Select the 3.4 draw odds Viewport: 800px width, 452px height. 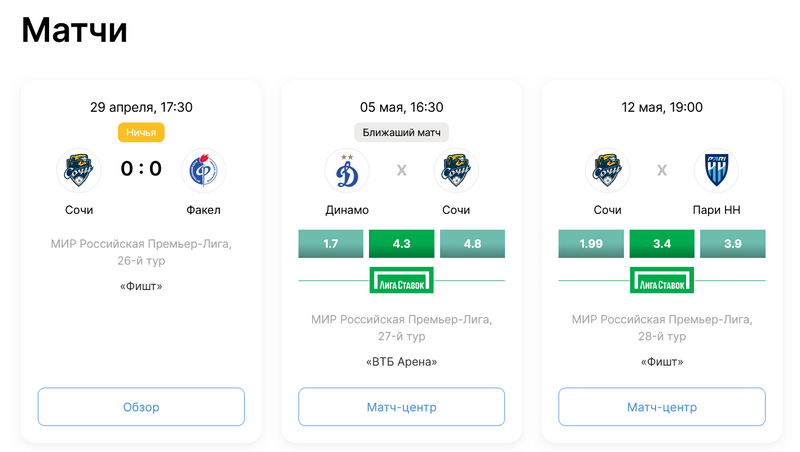coord(661,244)
